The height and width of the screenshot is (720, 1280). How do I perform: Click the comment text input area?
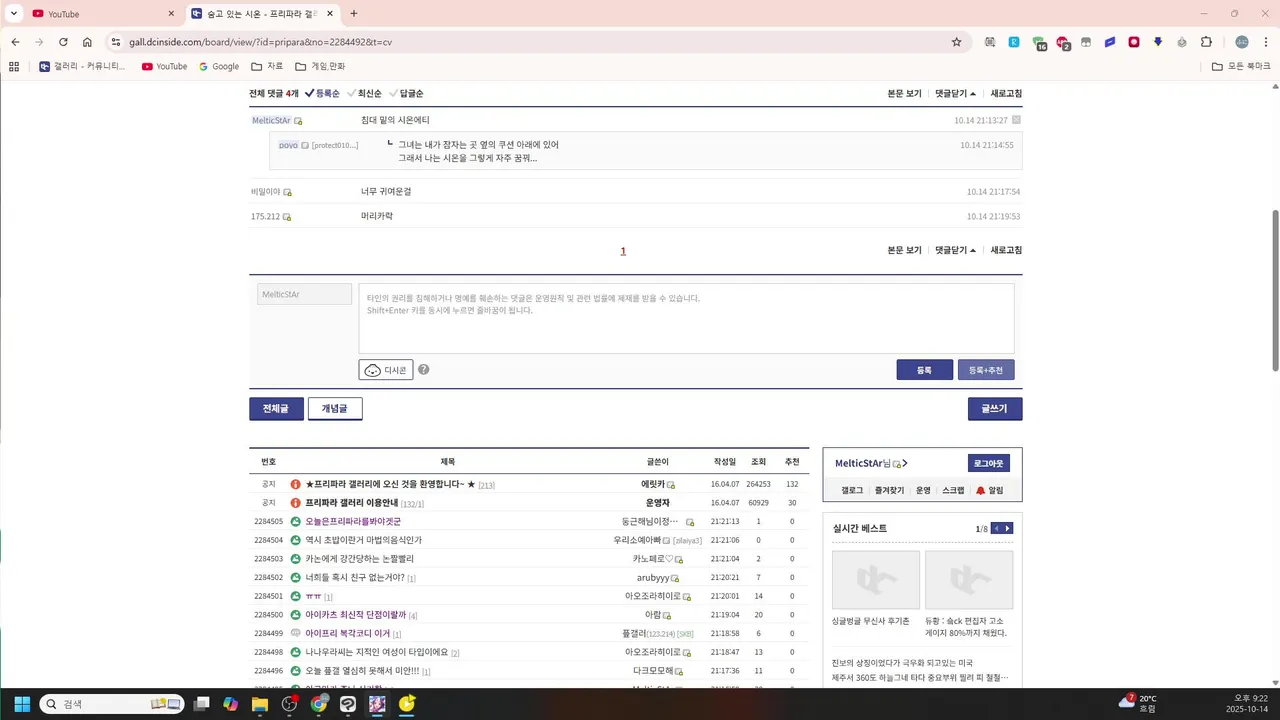tap(686, 318)
